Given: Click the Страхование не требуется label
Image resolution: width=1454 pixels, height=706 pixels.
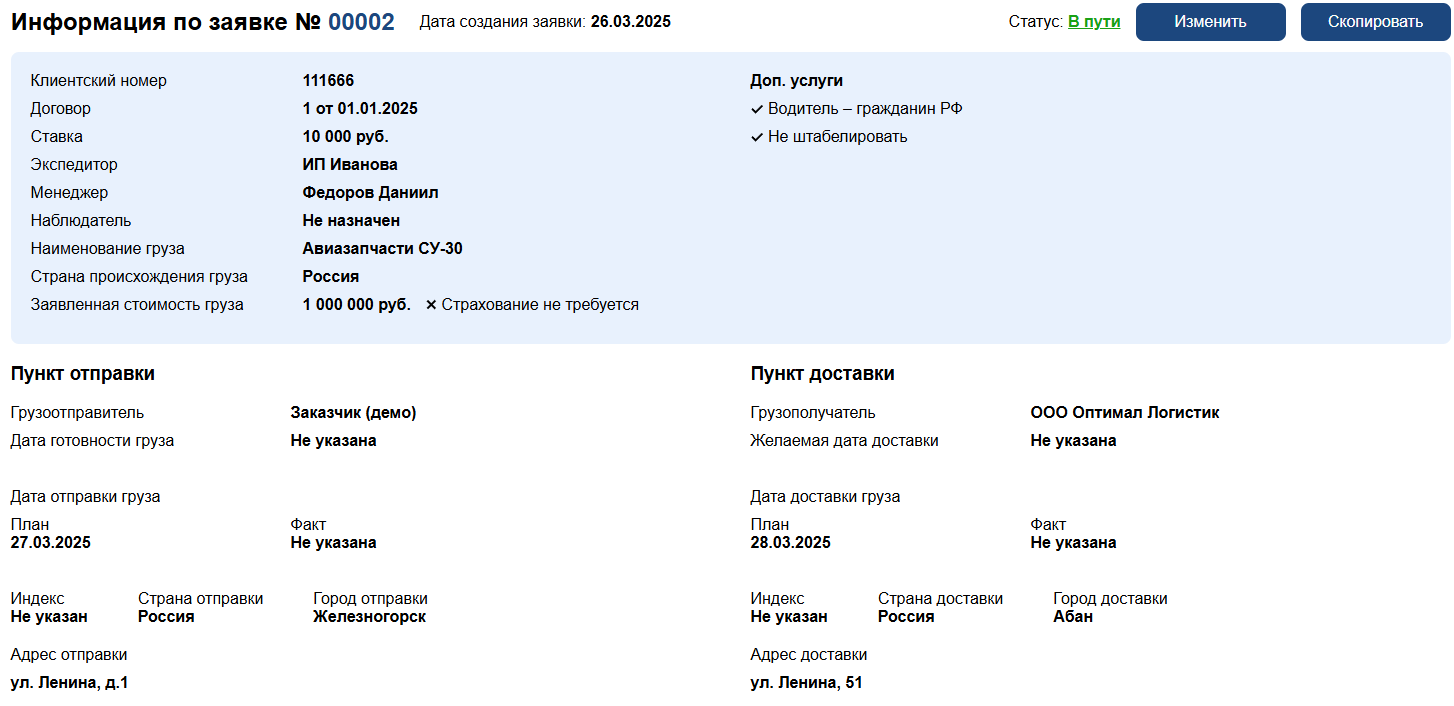Looking at the screenshot, I should pyautogui.click(x=540, y=305).
